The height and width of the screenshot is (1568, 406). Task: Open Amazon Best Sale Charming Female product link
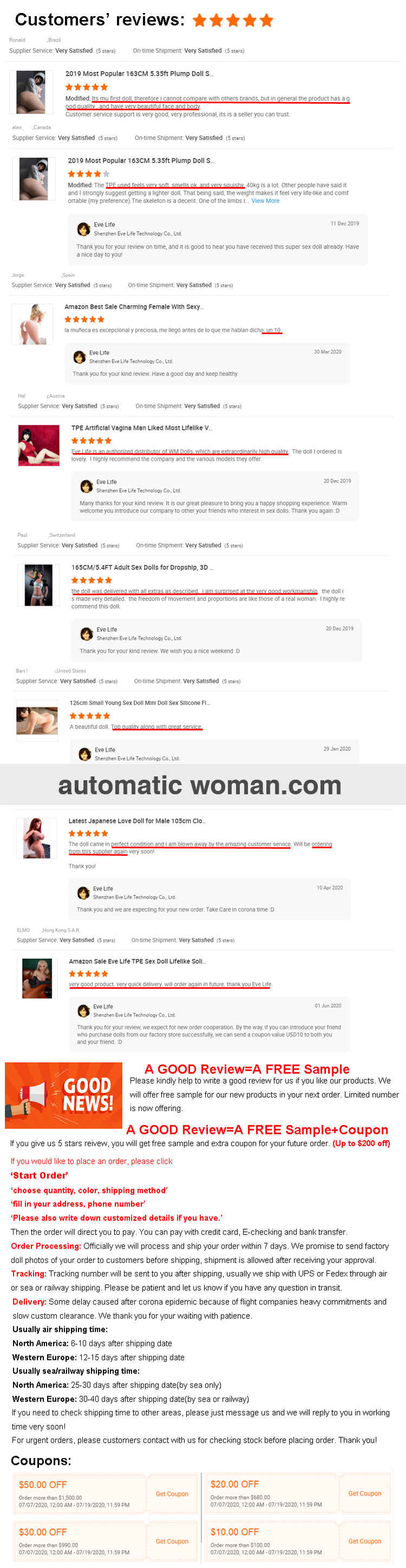pyautogui.click(x=134, y=307)
